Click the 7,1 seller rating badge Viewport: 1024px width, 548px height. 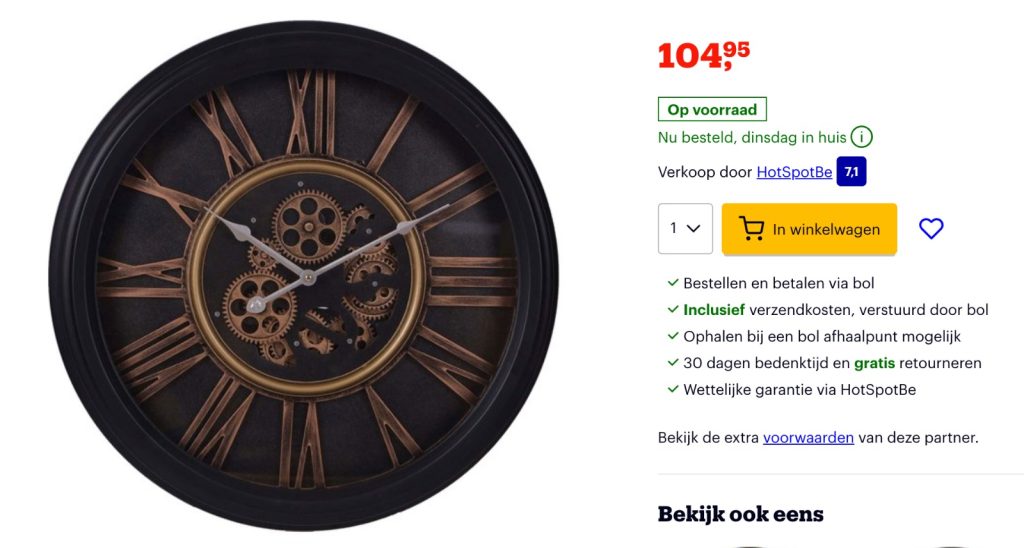pyautogui.click(x=851, y=172)
